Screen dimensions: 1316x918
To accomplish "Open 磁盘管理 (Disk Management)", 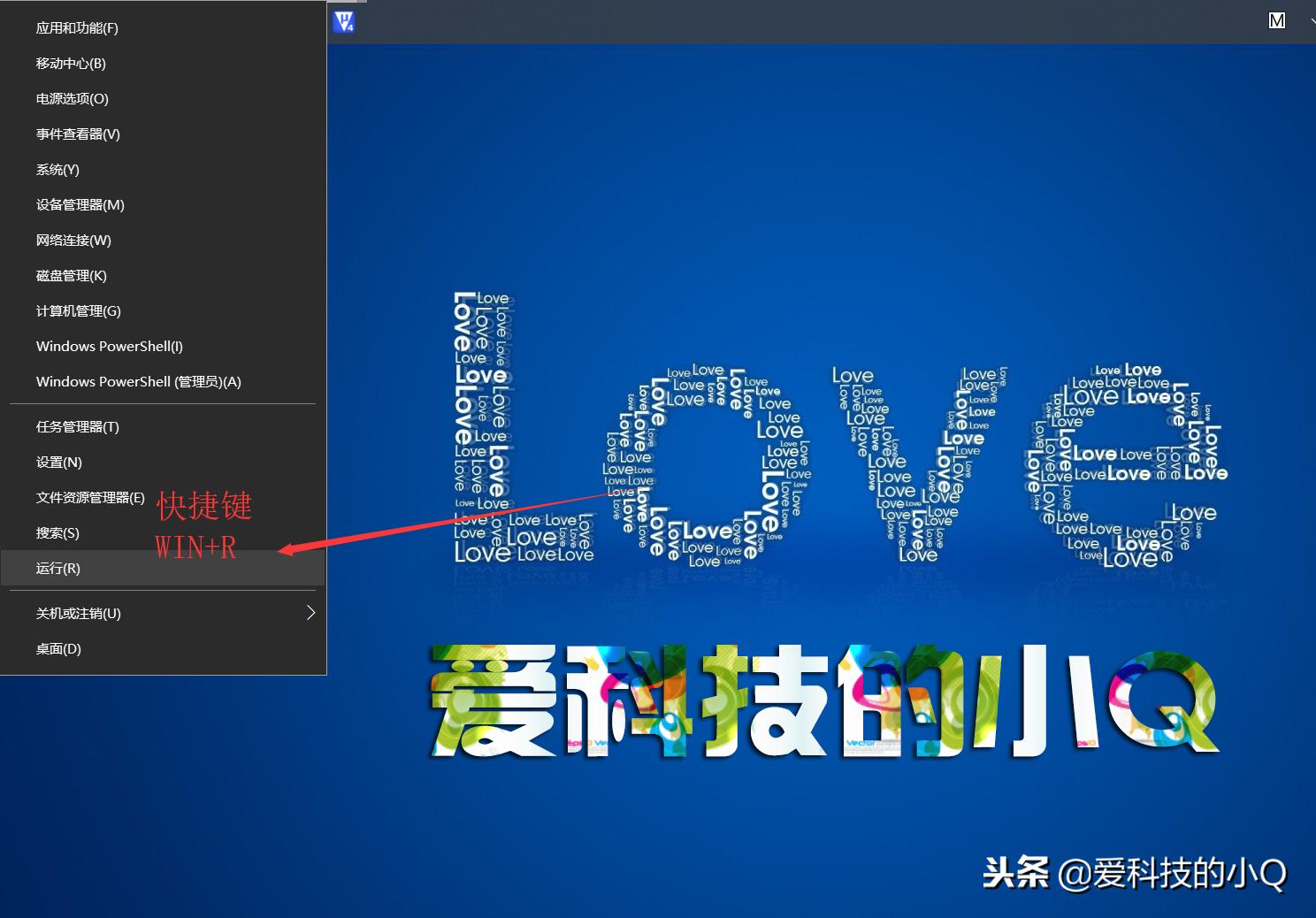I will click(x=71, y=275).
